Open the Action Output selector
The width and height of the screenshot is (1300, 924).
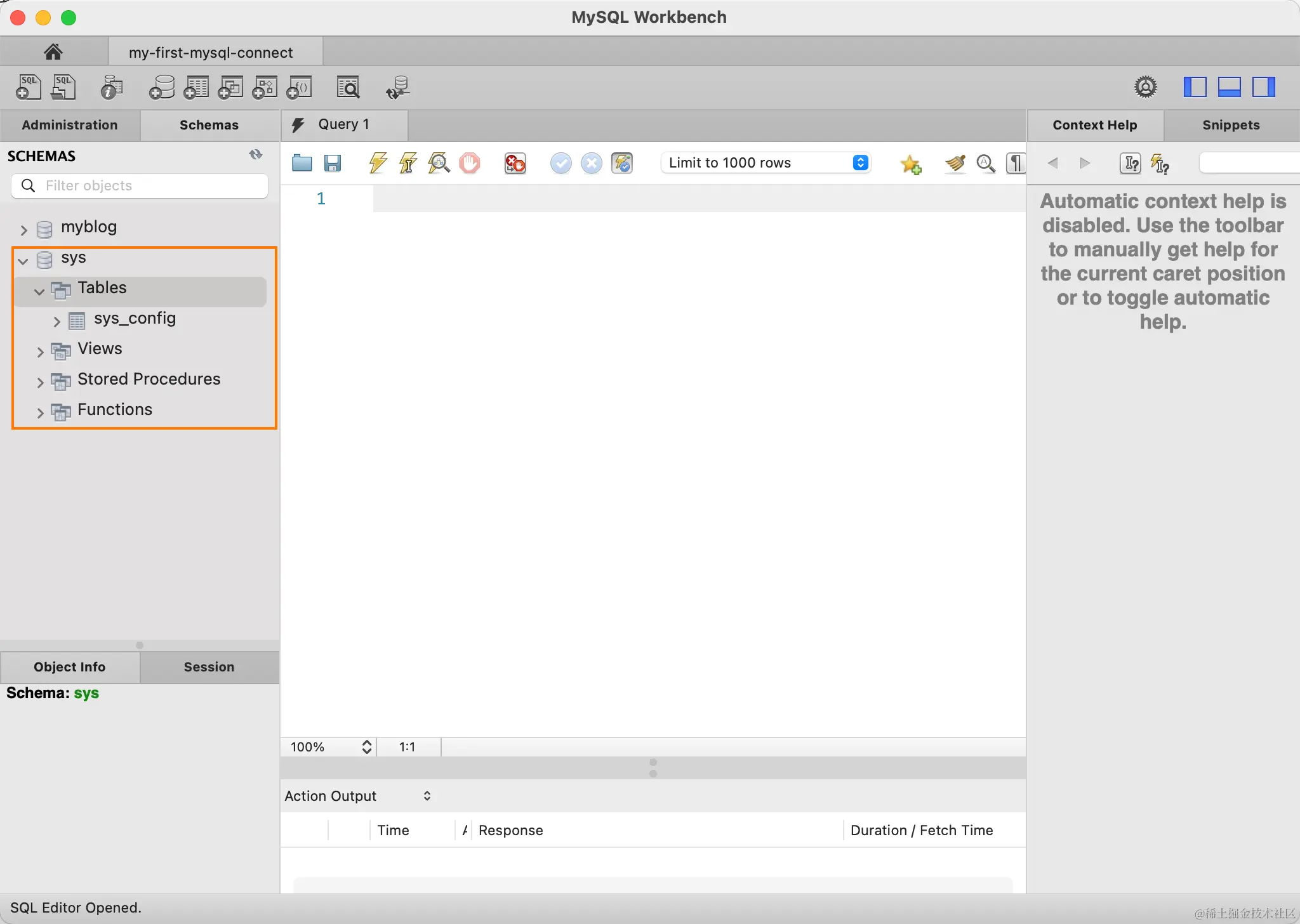point(358,796)
